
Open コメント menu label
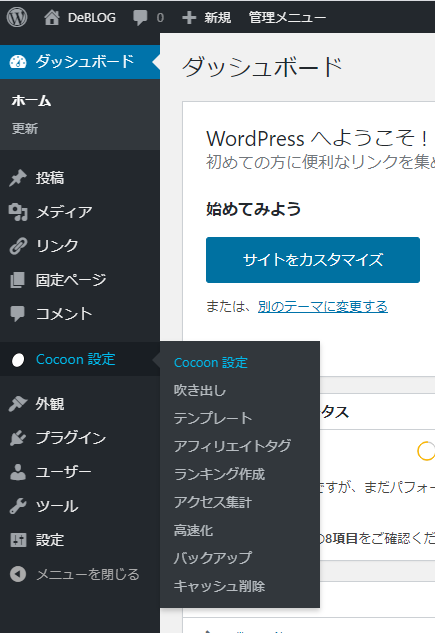click(x=64, y=314)
